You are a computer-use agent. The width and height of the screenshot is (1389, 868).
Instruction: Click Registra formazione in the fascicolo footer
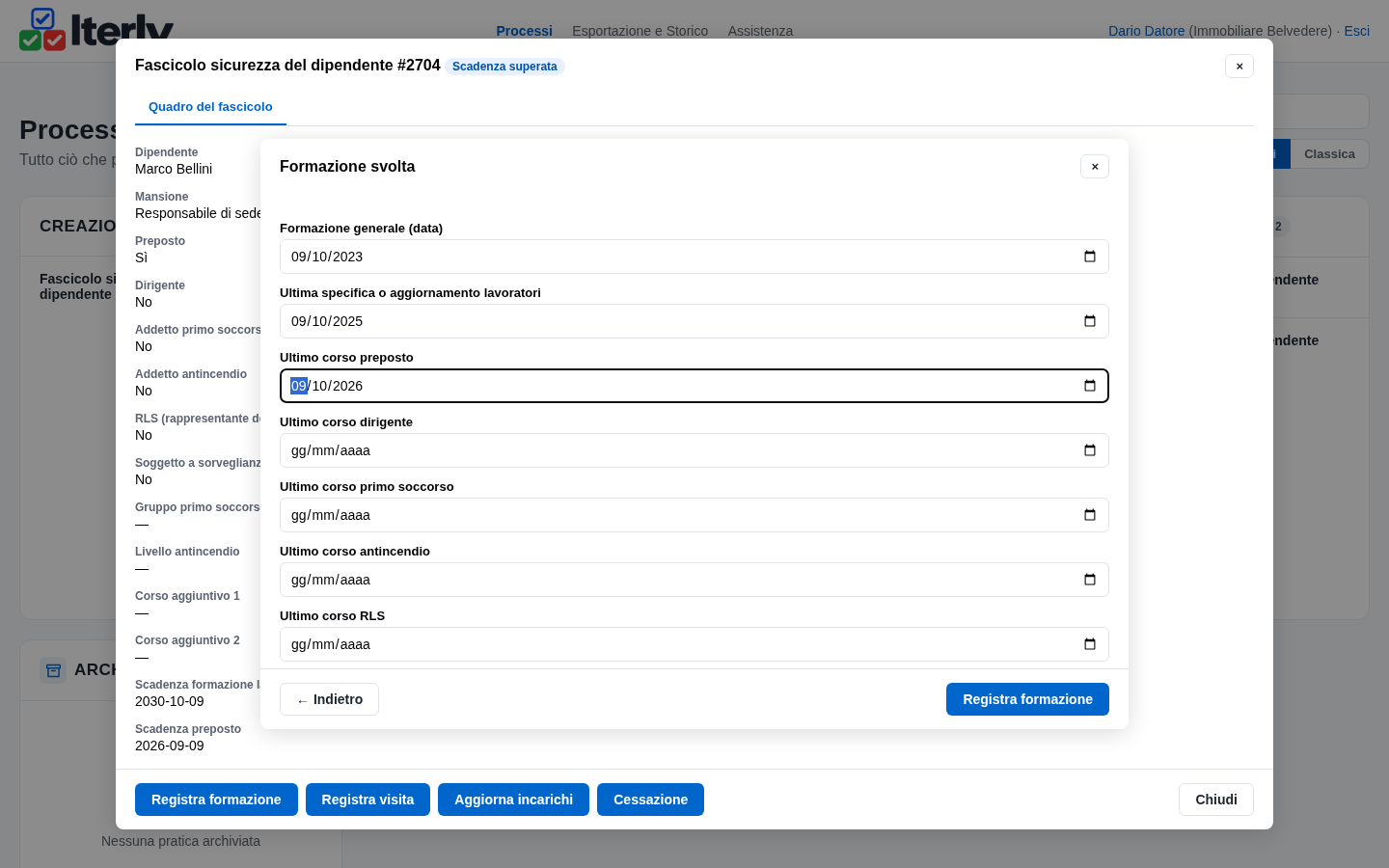pyautogui.click(x=216, y=800)
